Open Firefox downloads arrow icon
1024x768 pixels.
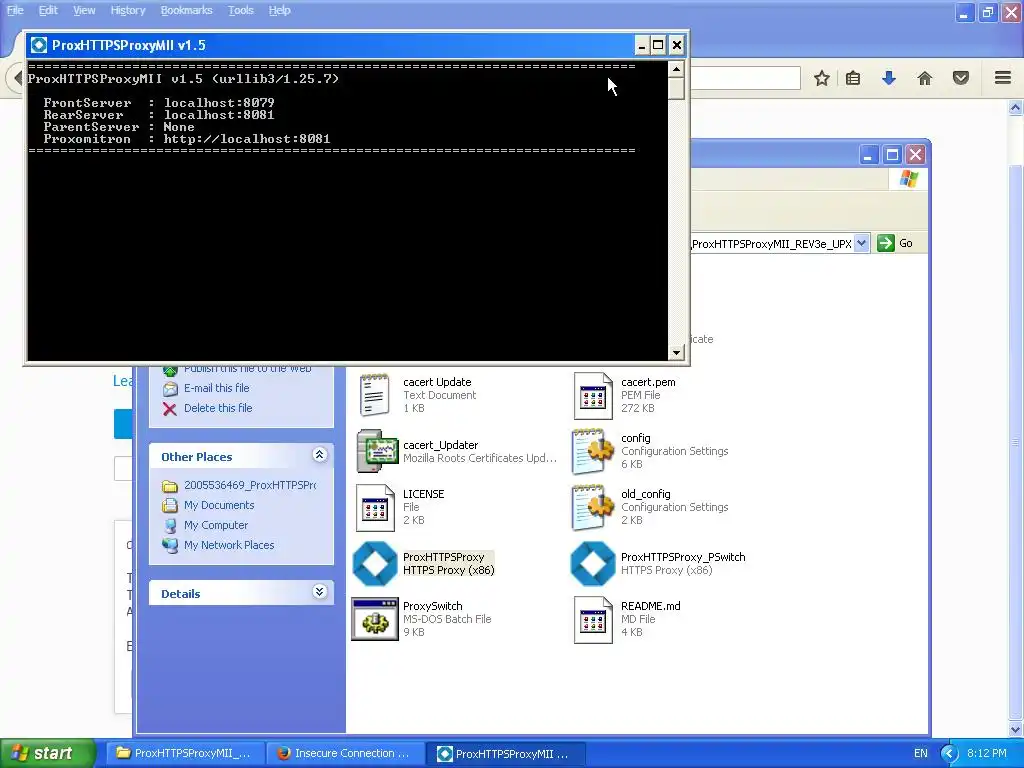[x=889, y=78]
